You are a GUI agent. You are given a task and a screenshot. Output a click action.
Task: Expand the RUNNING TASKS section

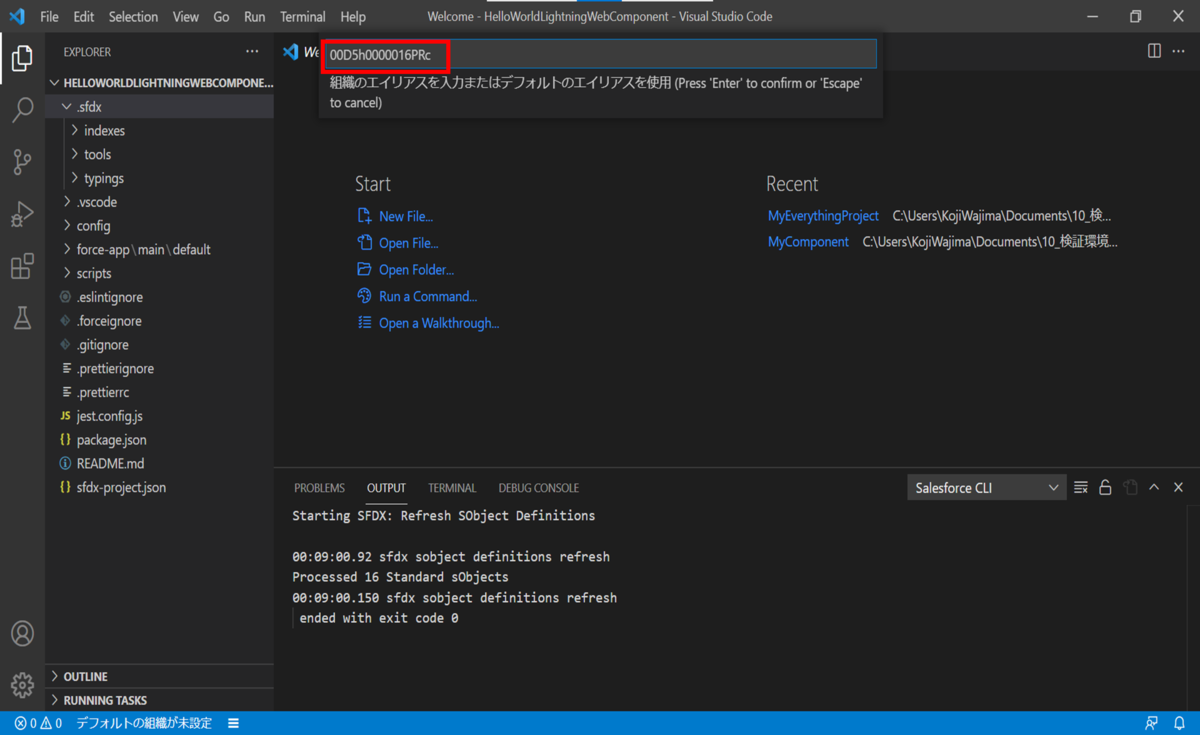tap(160, 701)
